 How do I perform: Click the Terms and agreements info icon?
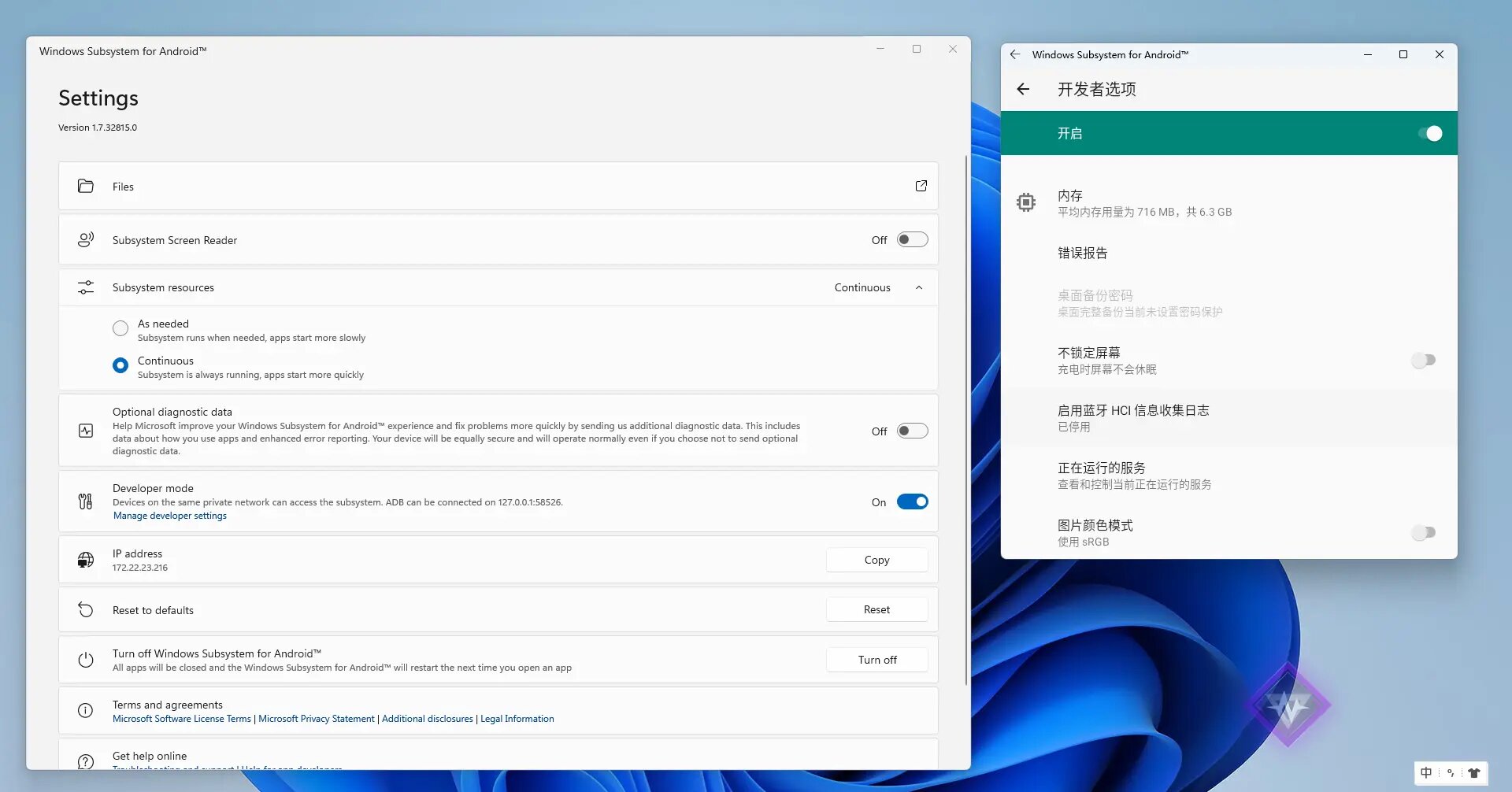(86, 711)
